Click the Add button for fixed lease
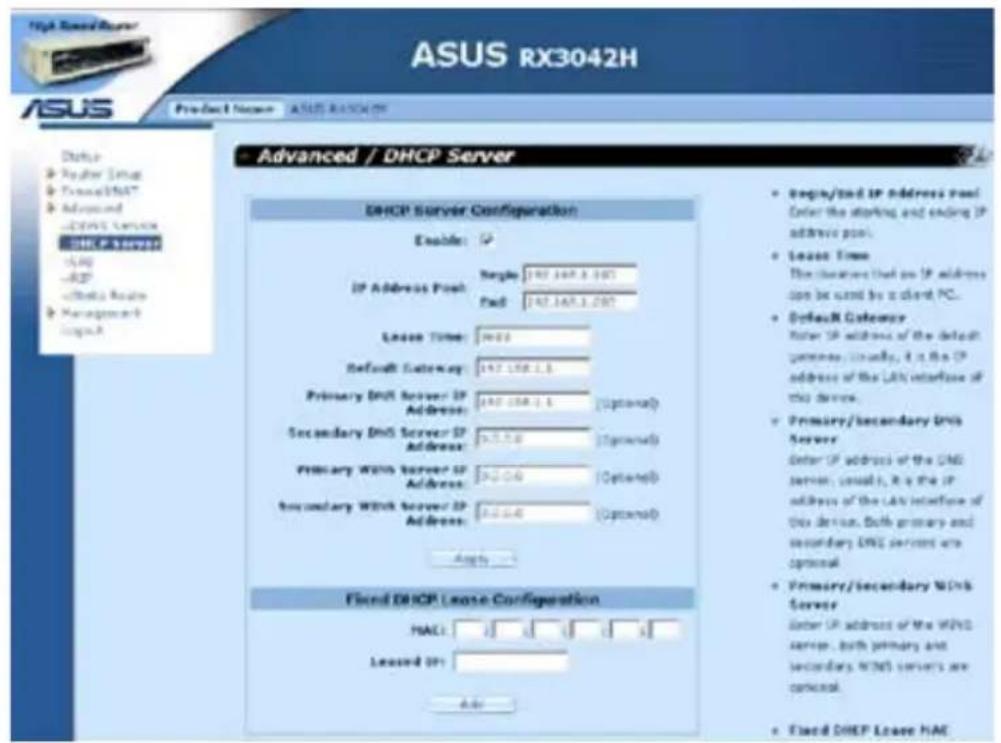The height and width of the screenshot is (743, 1001). tap(472, 703)
